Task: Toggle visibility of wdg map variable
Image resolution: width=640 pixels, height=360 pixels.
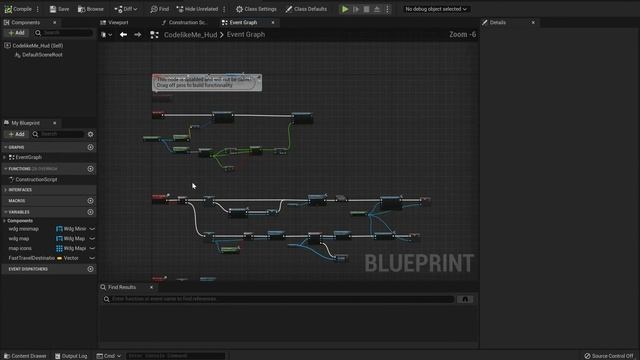Action: coord(92,239)
